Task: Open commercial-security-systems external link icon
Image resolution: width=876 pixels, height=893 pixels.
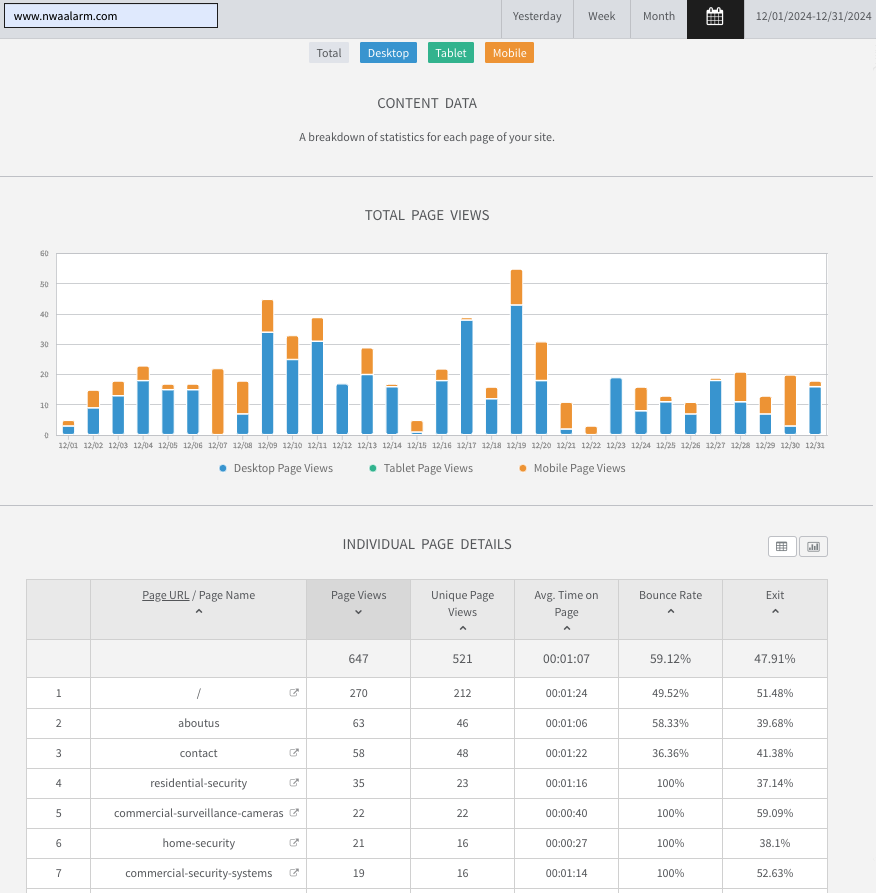Action: pyautogui.click(x=294, y=873)
